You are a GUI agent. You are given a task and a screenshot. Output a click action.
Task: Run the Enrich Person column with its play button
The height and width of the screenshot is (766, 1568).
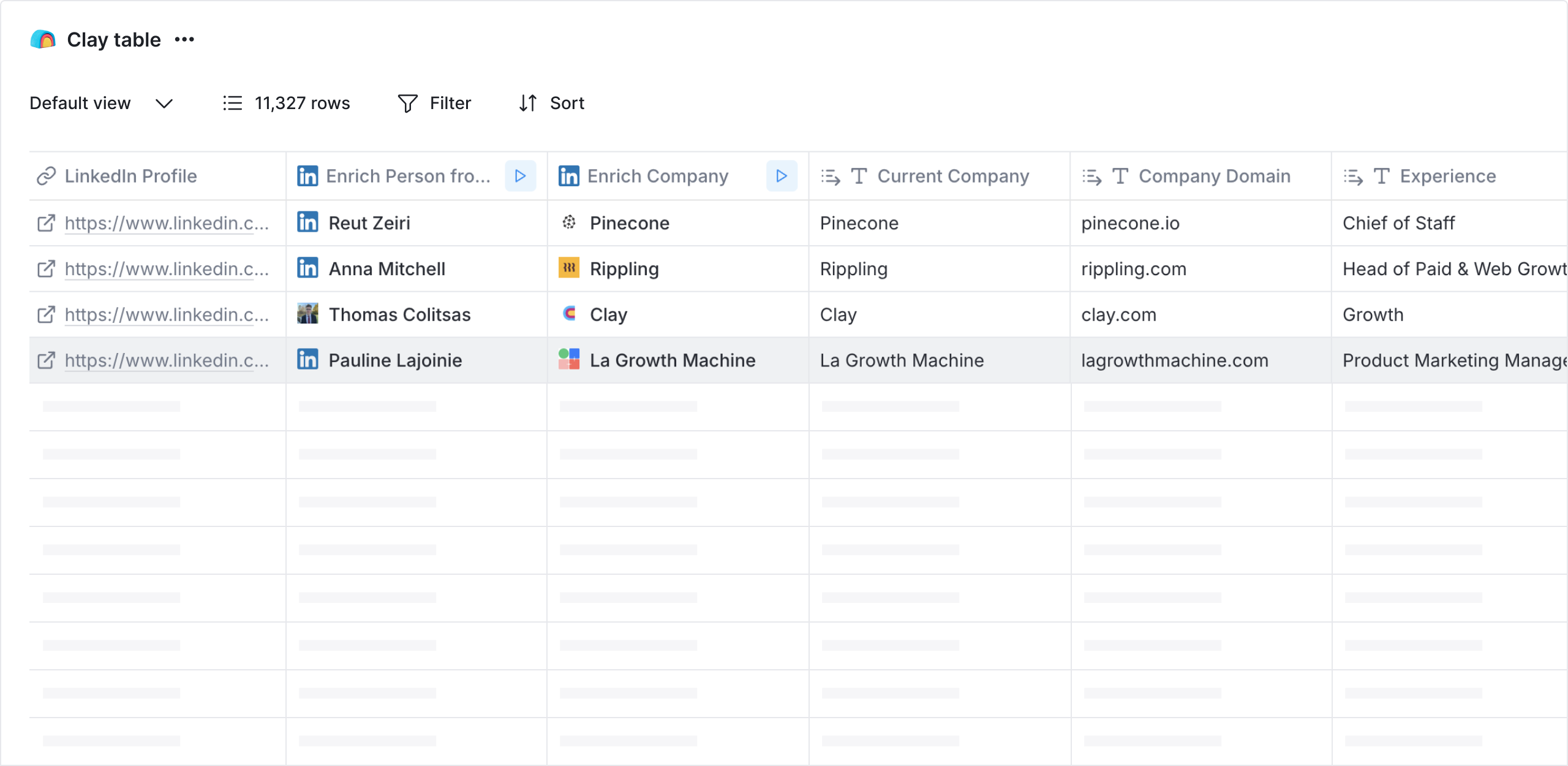point(520,176)
